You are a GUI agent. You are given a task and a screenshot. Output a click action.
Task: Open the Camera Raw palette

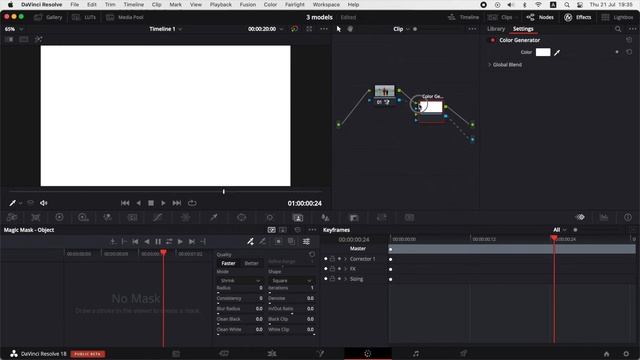(x=12, y=218)
